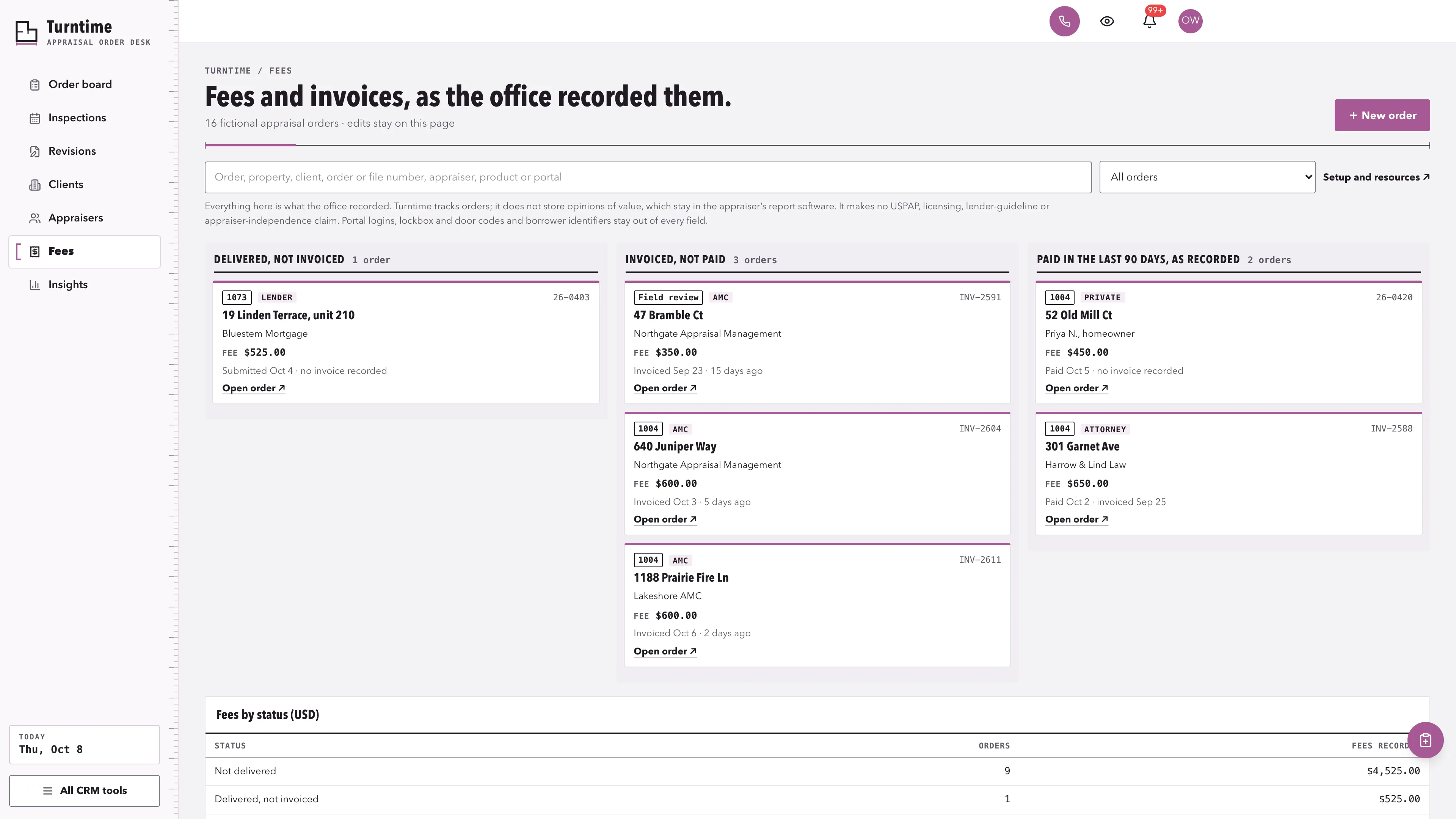Viewport: 1456px width, 819px height.
Task: Click invoice number INV-2591
Action: (979, 297)
